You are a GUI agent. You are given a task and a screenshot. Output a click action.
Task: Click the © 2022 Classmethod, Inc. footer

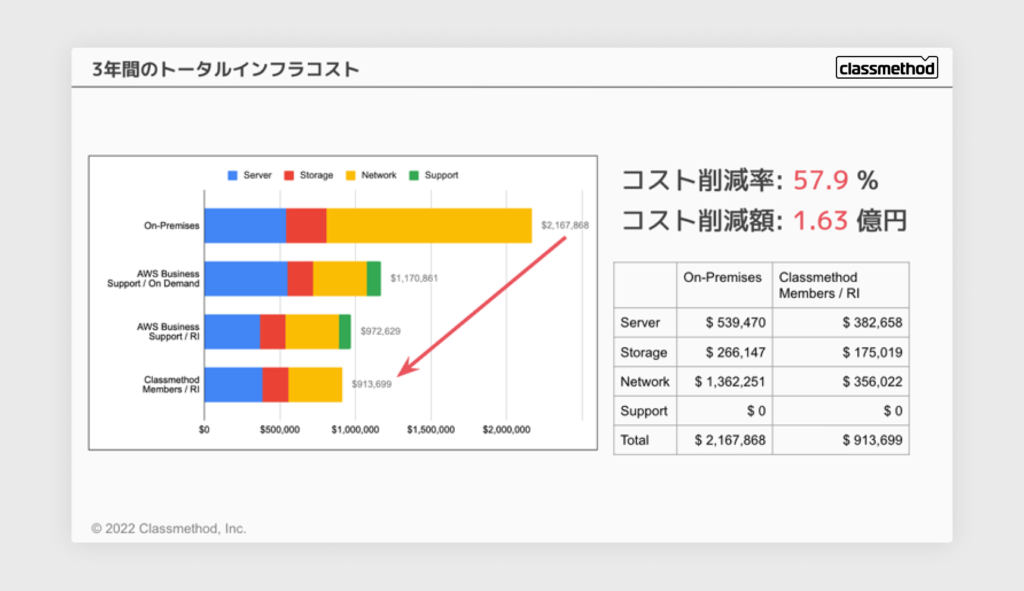[169, 528]
